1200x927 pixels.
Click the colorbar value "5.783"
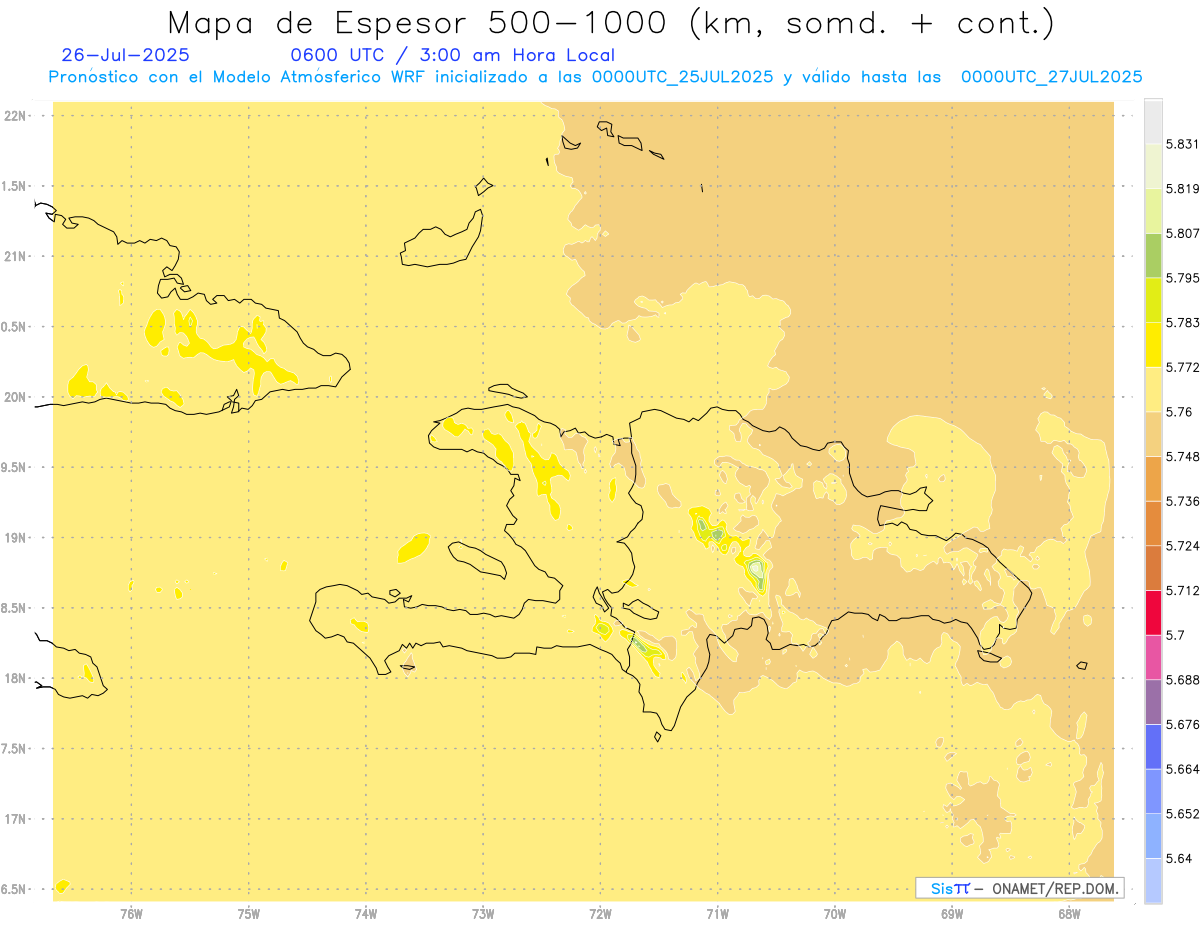click(1183, 322)
